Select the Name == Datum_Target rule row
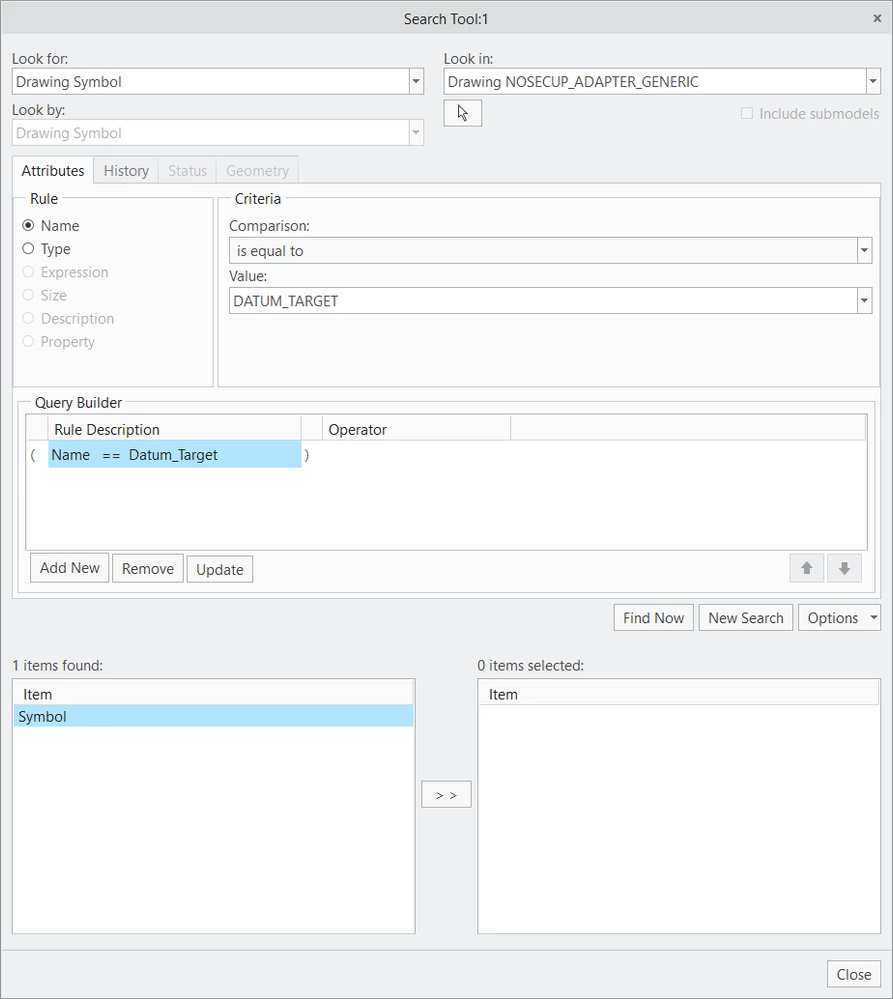The width and height of the screenshot is (893, 999). (175, 454)
